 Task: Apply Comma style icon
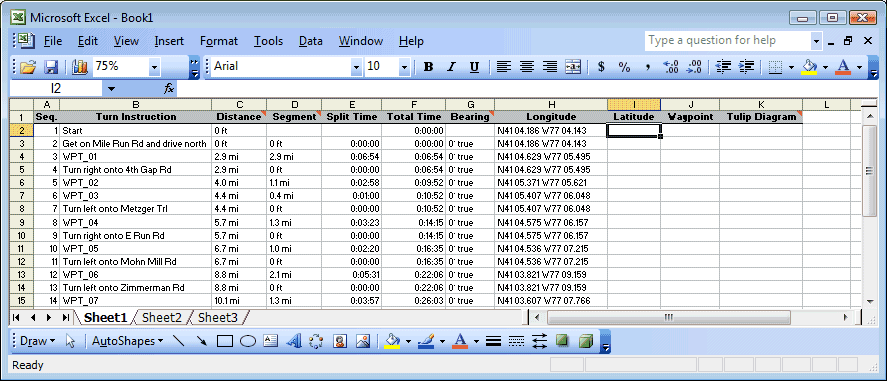pyautogui.click(x=647, y=67)
